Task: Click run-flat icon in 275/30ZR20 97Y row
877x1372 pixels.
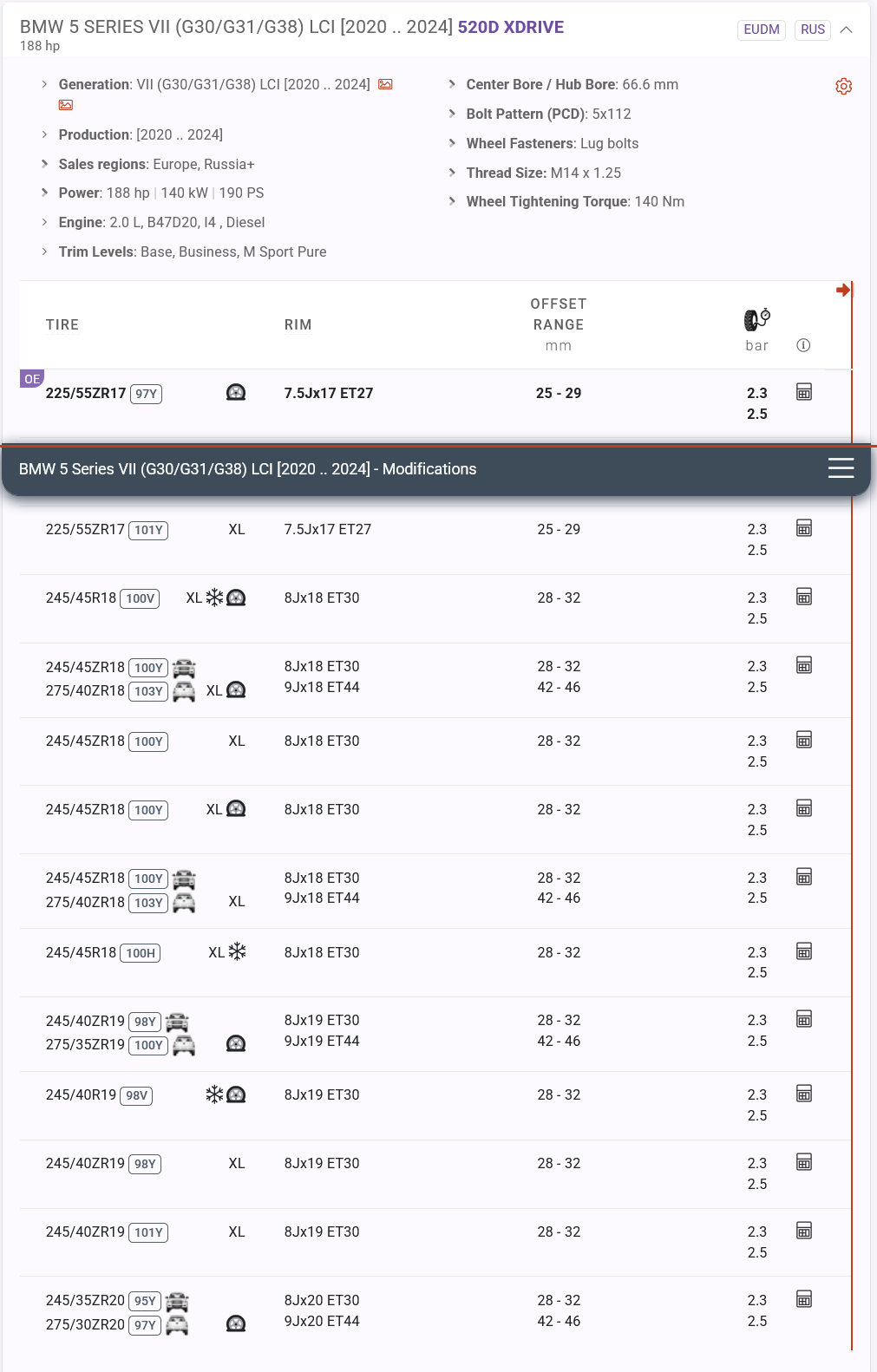Action: pos(236,1323)
